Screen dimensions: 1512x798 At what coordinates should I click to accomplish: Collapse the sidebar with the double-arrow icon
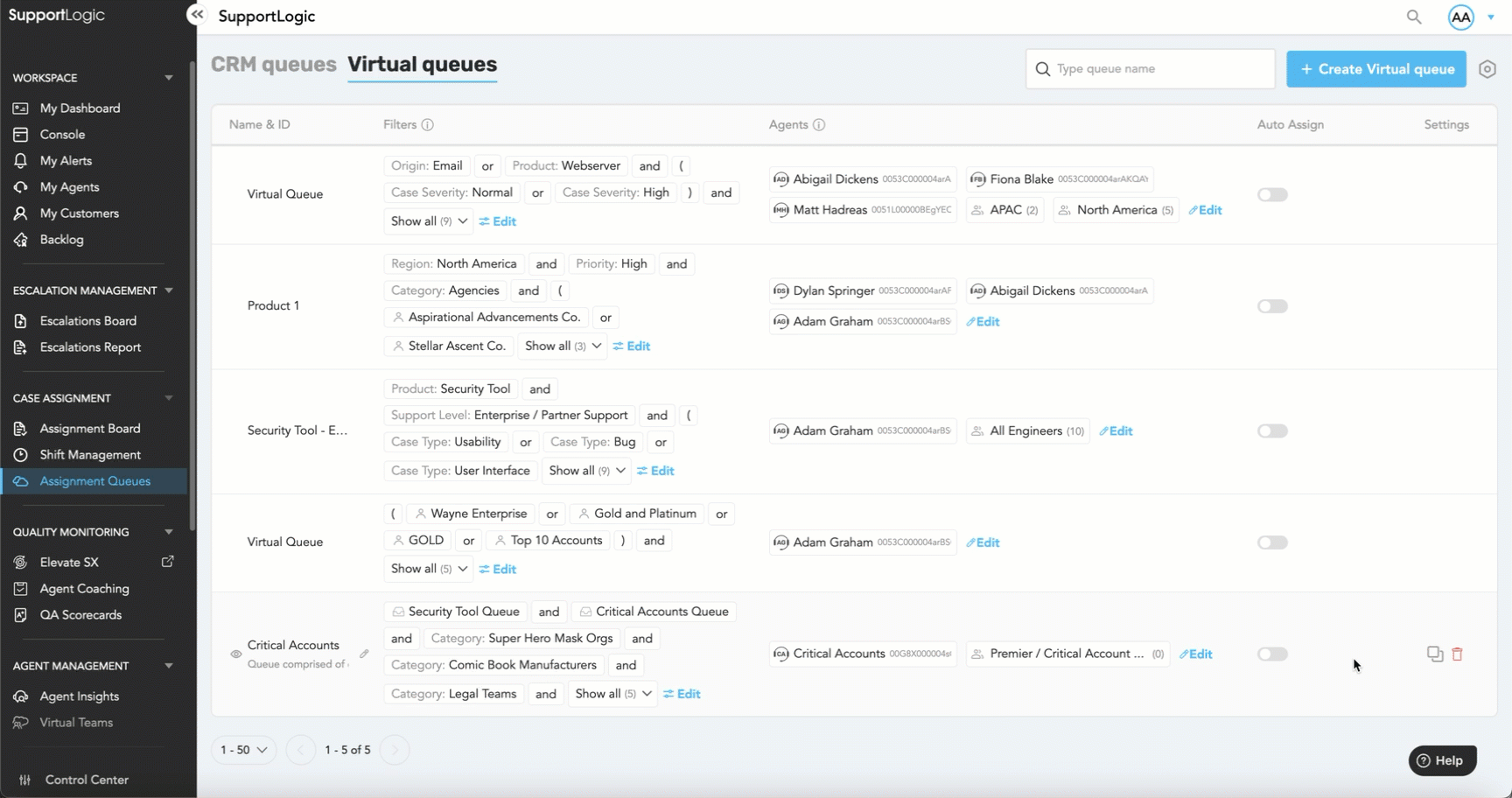[197, 15]
